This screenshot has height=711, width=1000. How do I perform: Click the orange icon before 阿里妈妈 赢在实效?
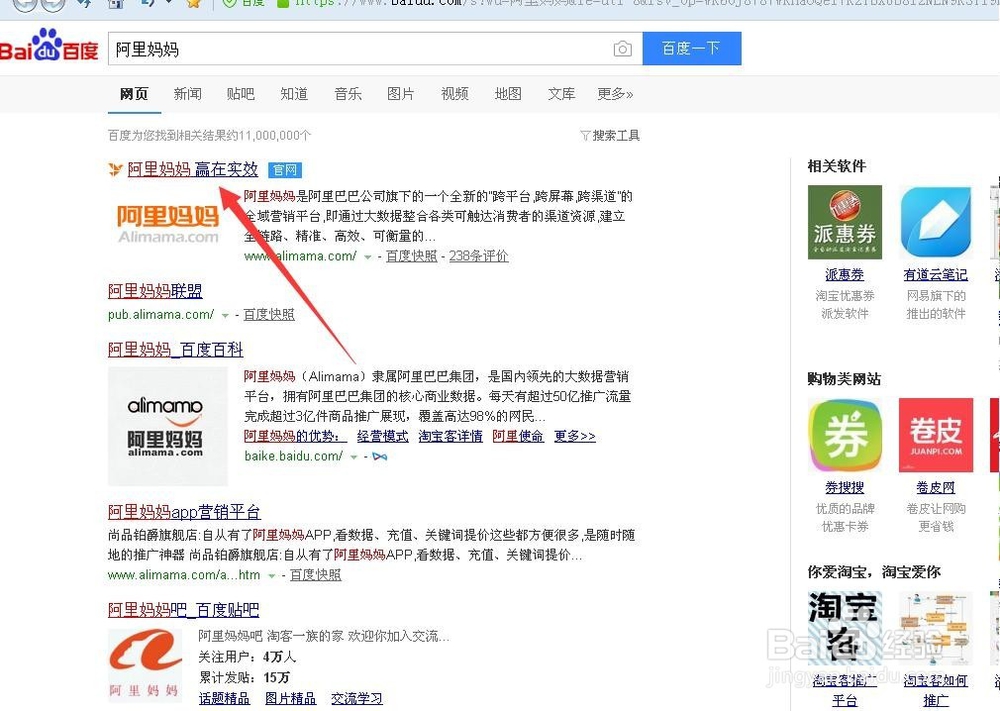(x=115, y=170)
